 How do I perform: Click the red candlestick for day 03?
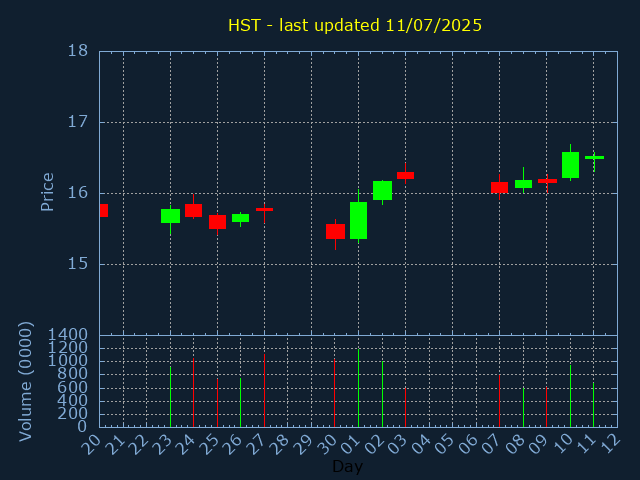406,176
